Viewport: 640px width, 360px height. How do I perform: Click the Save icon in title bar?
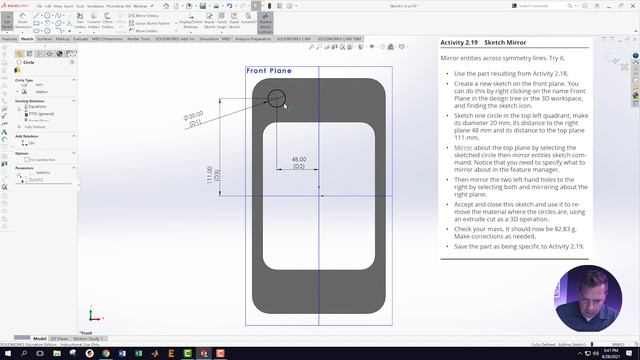coord(203,6)
